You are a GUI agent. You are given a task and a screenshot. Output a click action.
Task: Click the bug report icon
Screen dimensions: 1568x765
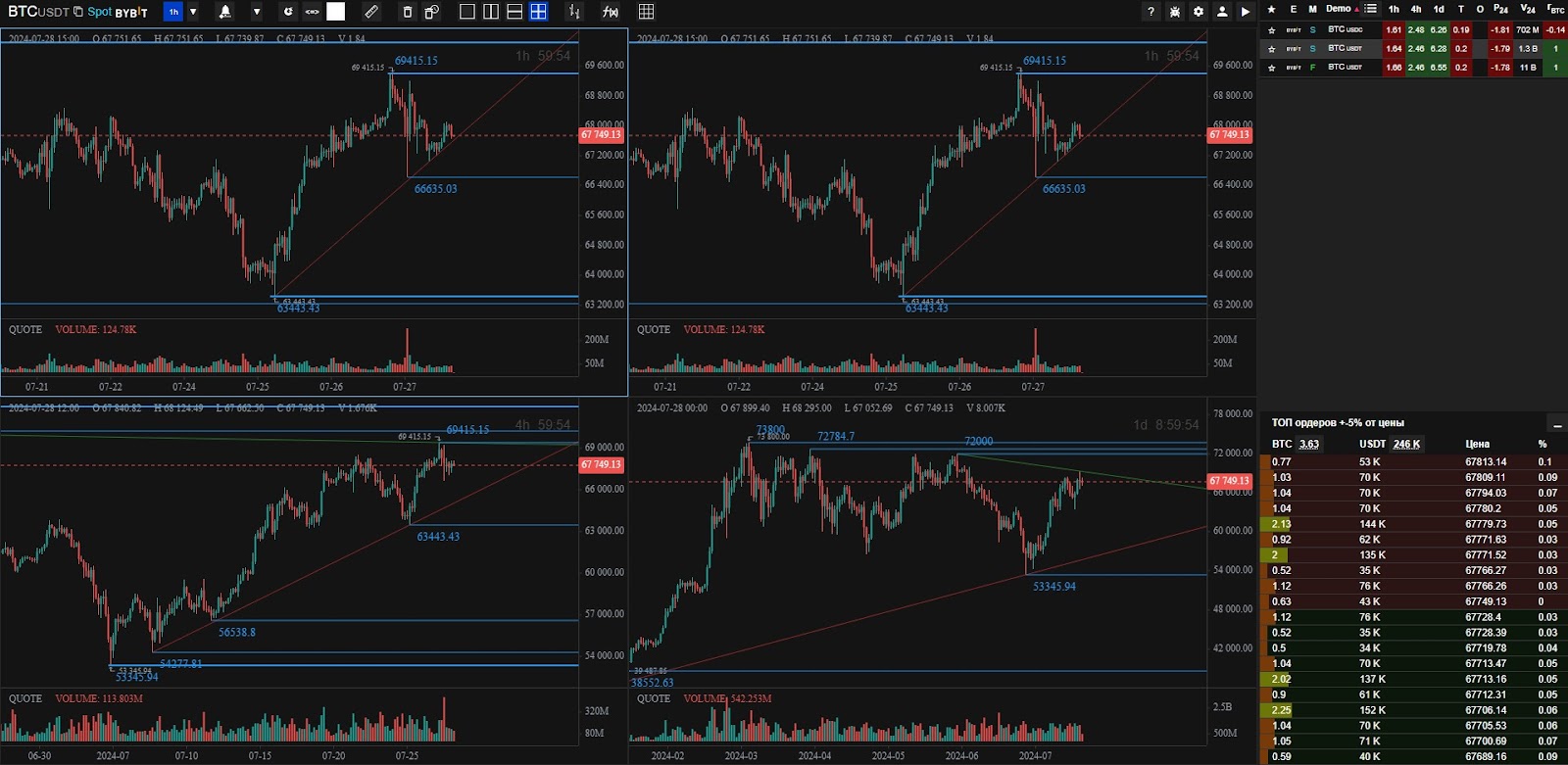coord(1175,12)
